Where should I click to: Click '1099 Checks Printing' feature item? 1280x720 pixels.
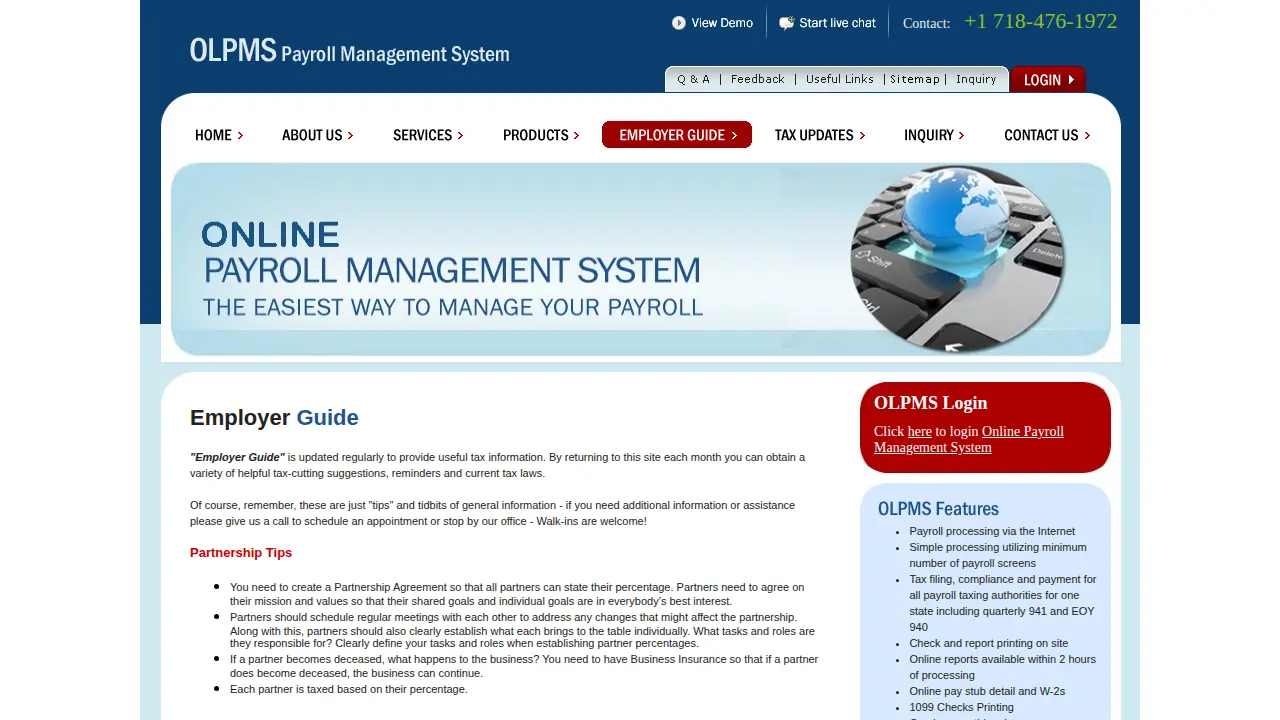pos(962,707)
